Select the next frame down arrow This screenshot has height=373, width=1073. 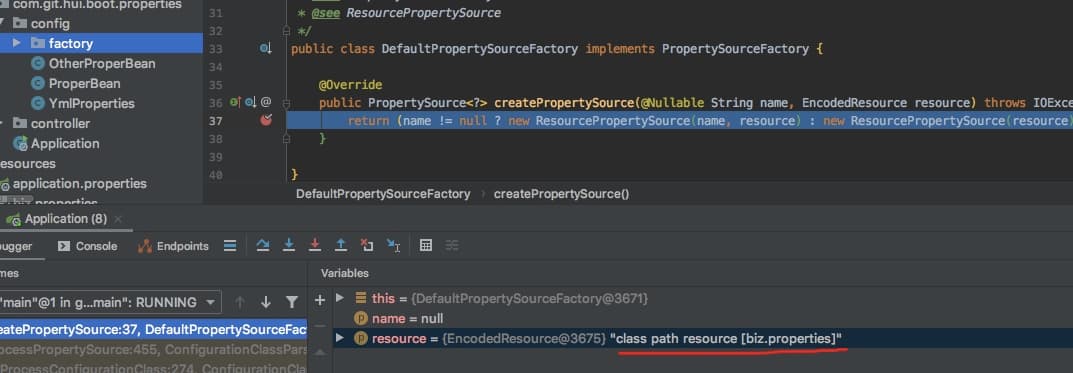coord(266,302)
